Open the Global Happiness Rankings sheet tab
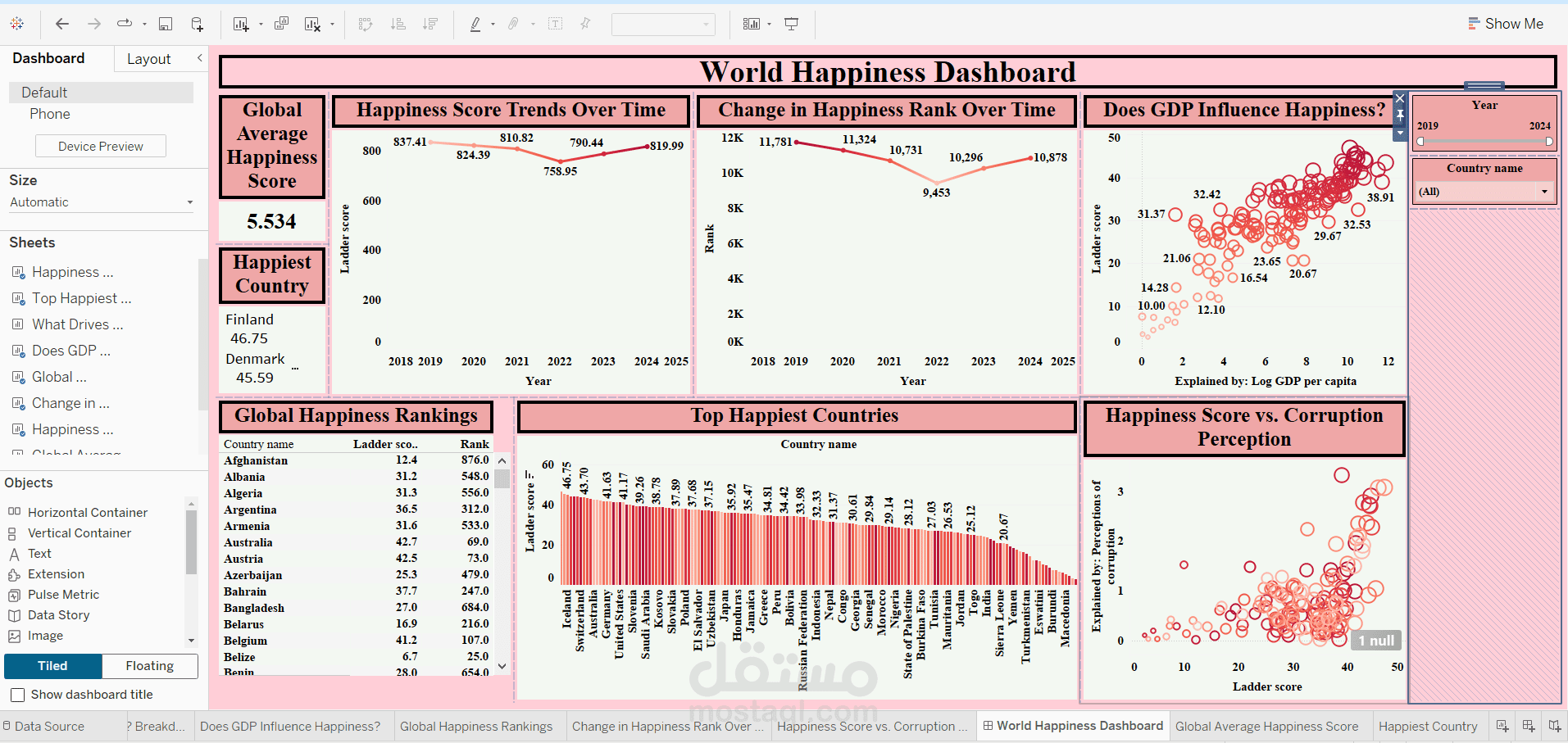This screenshot has width=1568, height=743. coord(476,726)
